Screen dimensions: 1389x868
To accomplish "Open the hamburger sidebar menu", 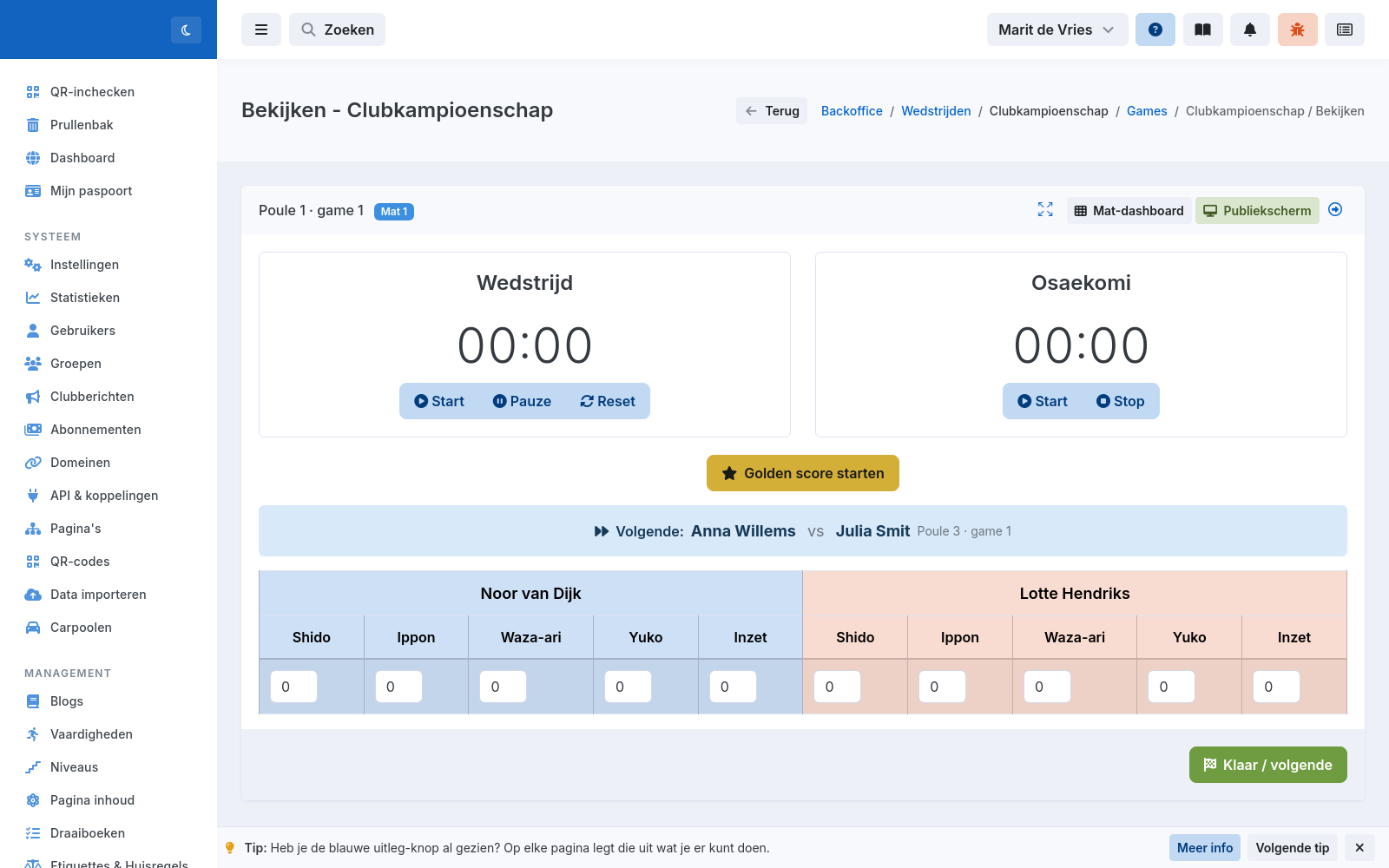I will coord(261,30).
